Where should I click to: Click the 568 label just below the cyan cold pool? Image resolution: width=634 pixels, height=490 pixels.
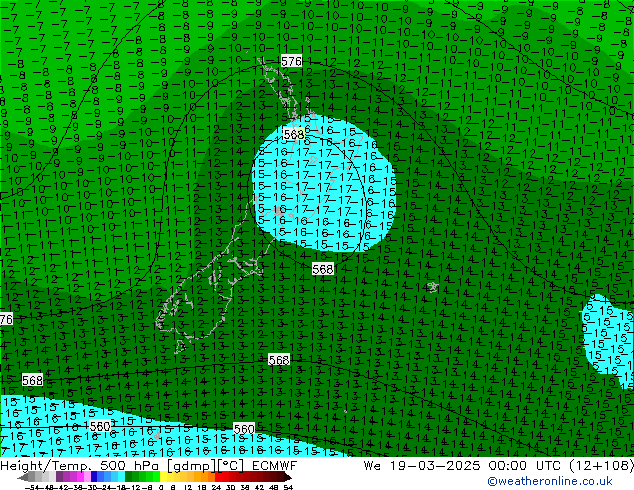pos(323,269)
